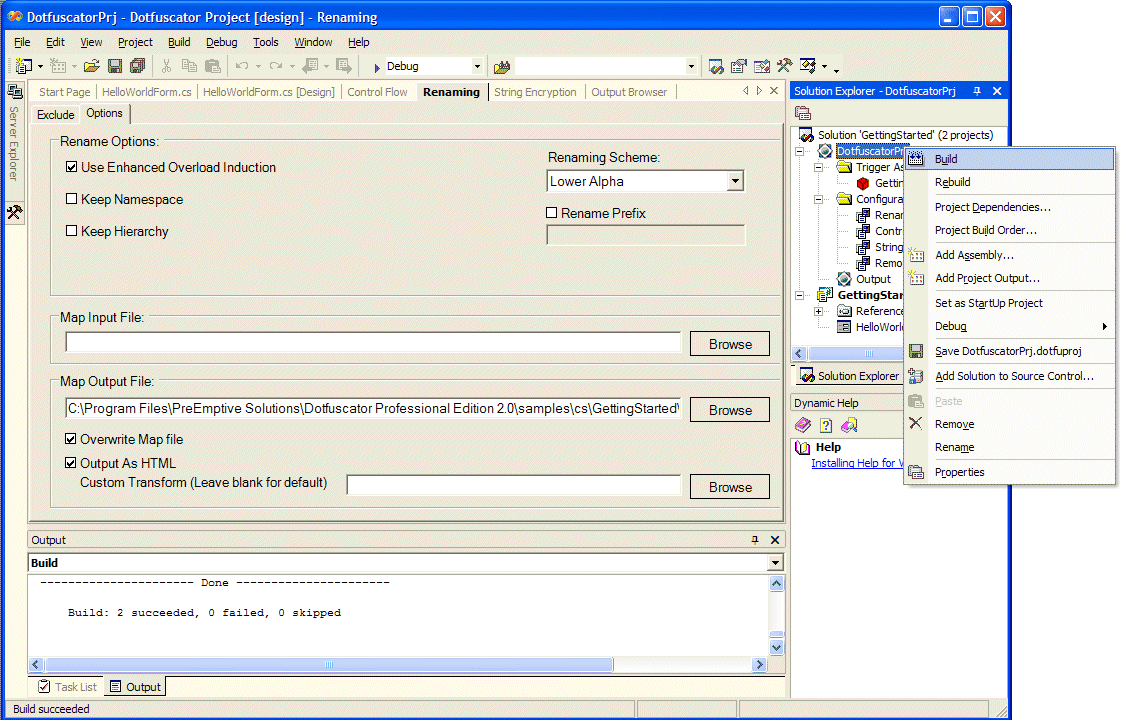The image size is (1122, 720).
Task: Close the Output panel
Action: coord(775,540)
